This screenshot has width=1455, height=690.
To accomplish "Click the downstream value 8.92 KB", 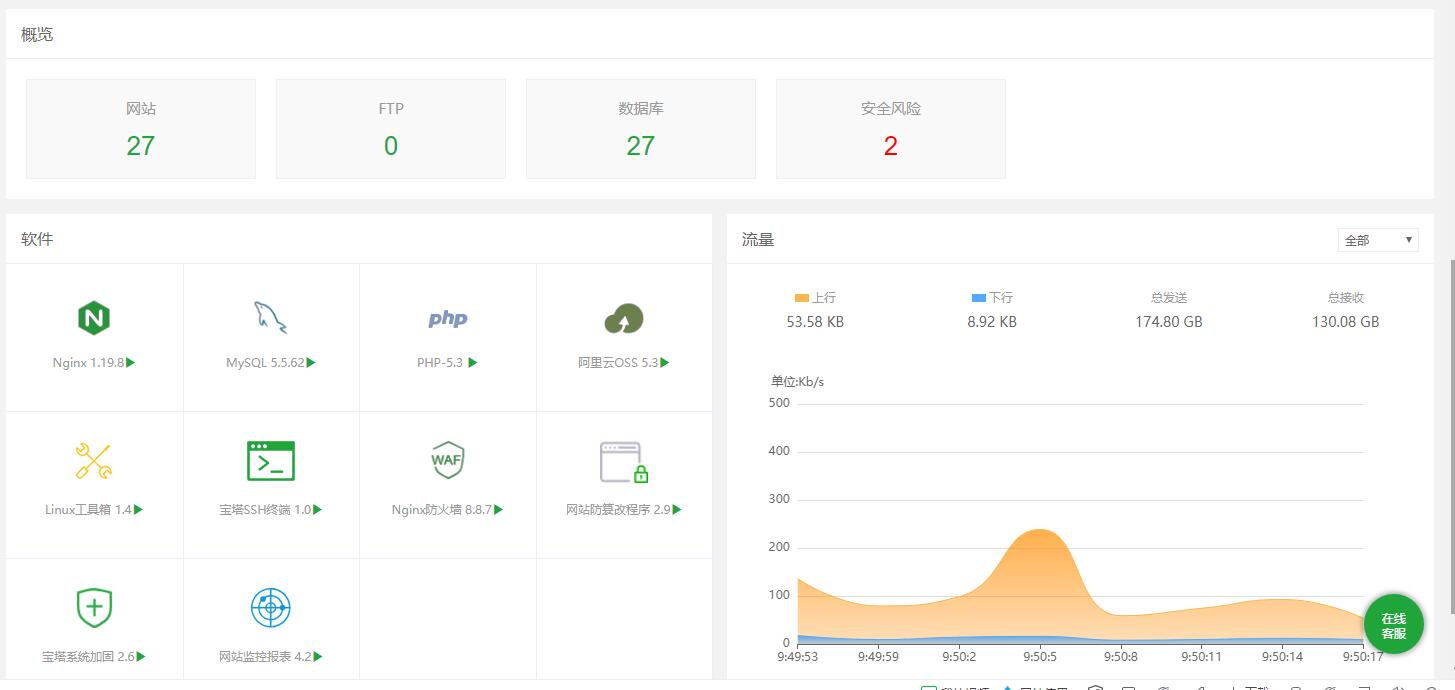I will point(993,322).
